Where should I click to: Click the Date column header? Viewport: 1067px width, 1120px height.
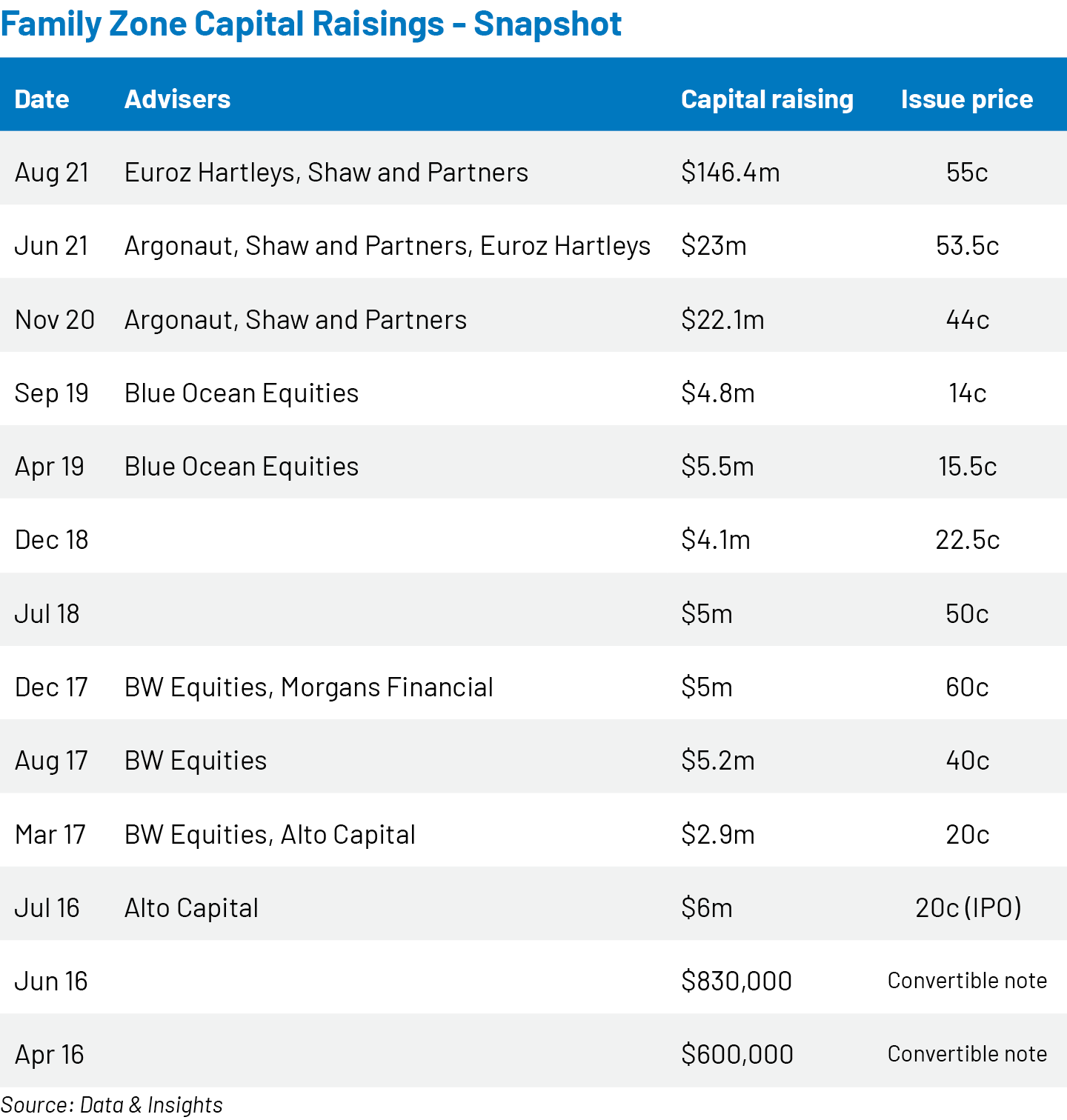pos(41,99)
